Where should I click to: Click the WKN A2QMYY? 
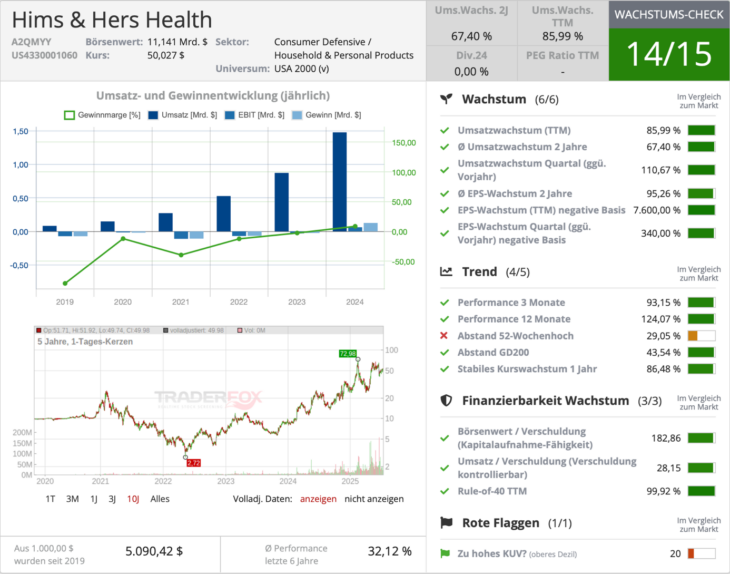click(x=31, y=42)
